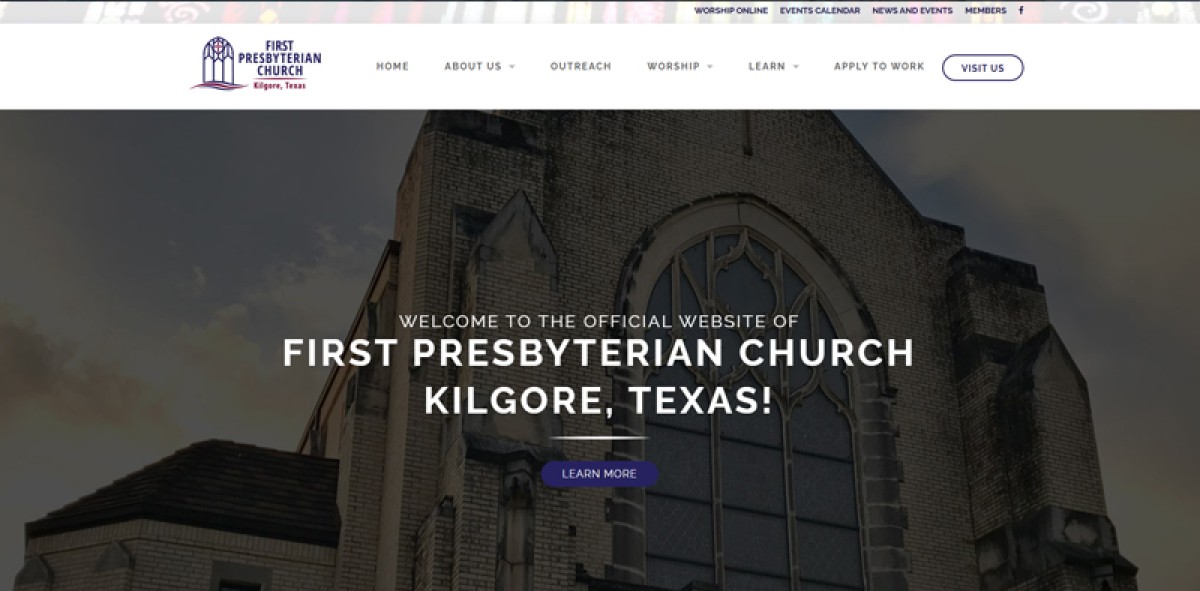The width and height of the screenshot is (1200, 591).
Task: Expand the Learn dropdown arrow
Action: pos(796,67)
